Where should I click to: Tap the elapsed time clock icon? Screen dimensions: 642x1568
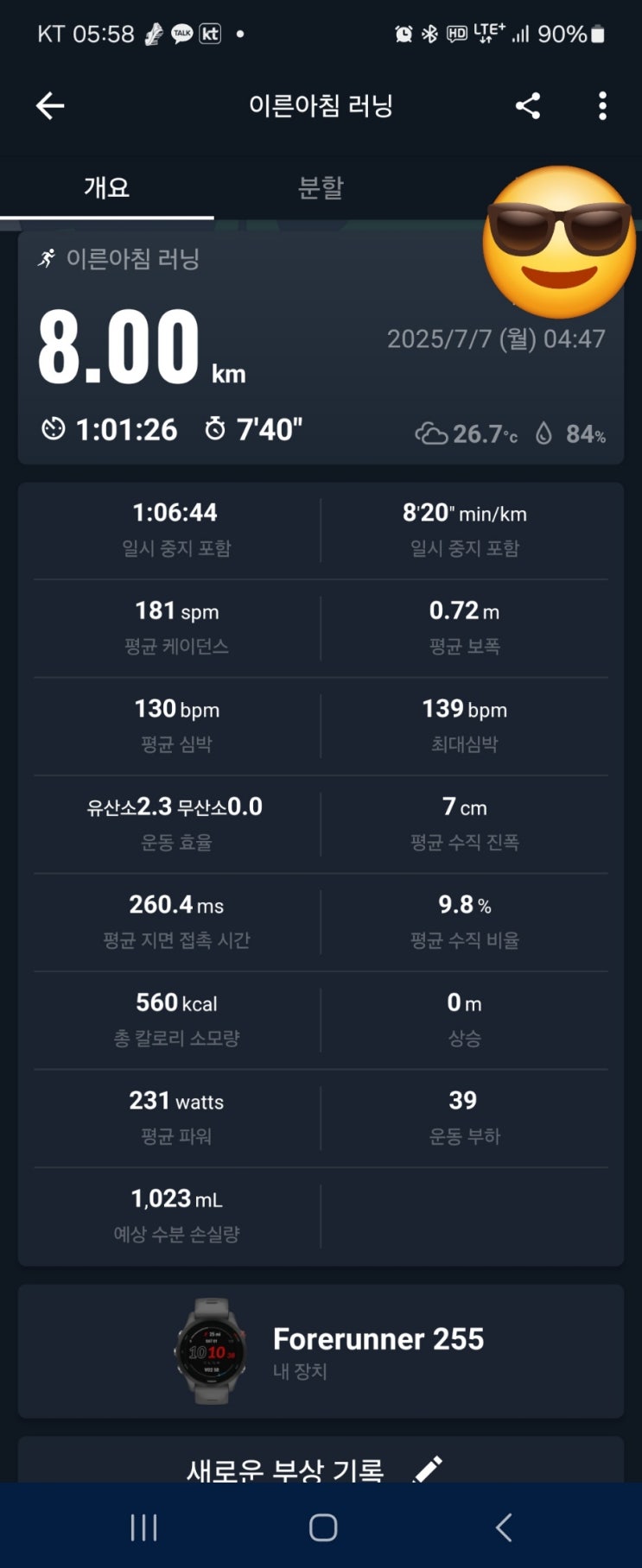(54, 428)
